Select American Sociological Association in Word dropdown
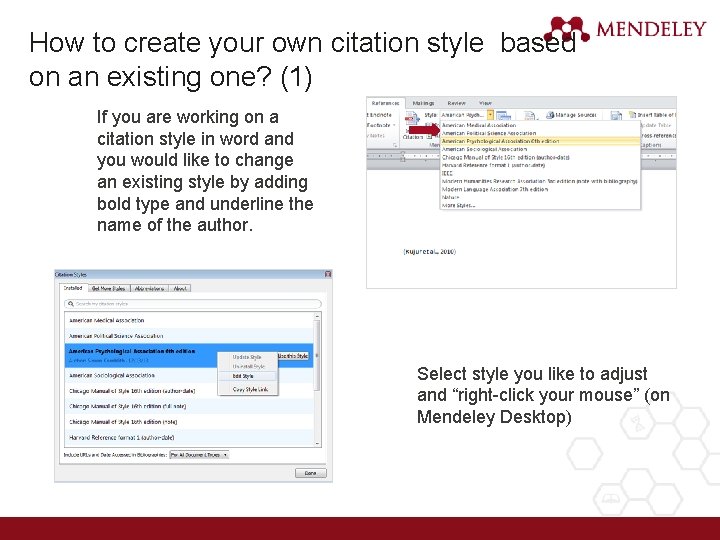Image resolution: width=720 pixels, height=540 pixels. point(540,149)
